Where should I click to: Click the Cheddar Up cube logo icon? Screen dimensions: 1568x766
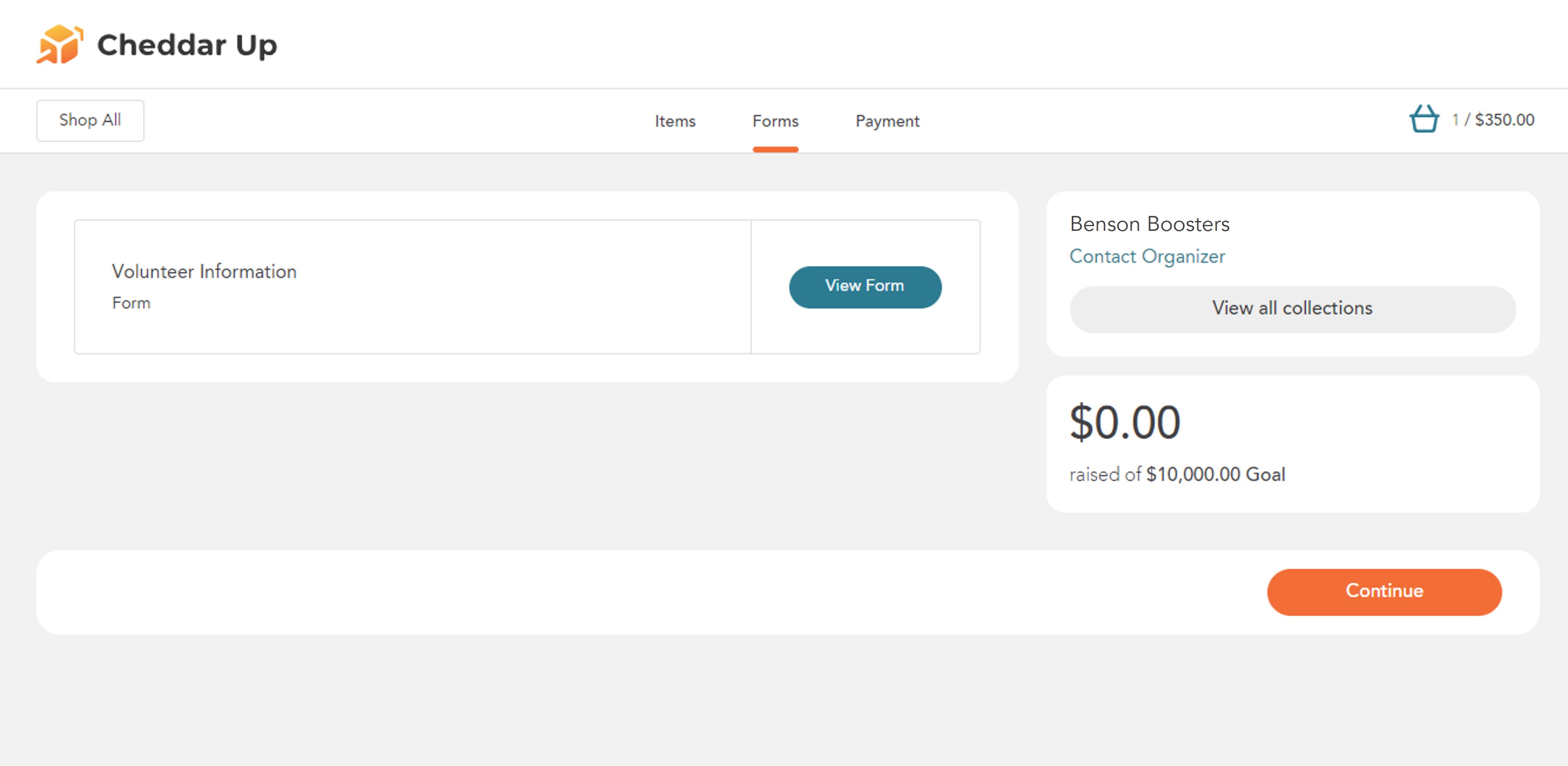[x=59, y=44]
